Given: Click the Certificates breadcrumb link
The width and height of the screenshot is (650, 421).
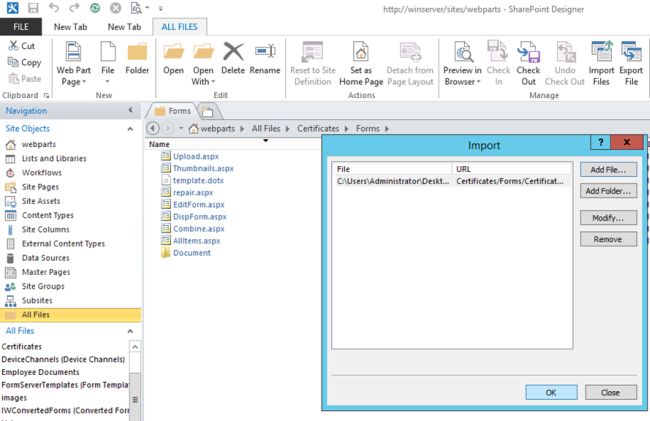Looking at the screenshot, I should [x=318, y=128].
